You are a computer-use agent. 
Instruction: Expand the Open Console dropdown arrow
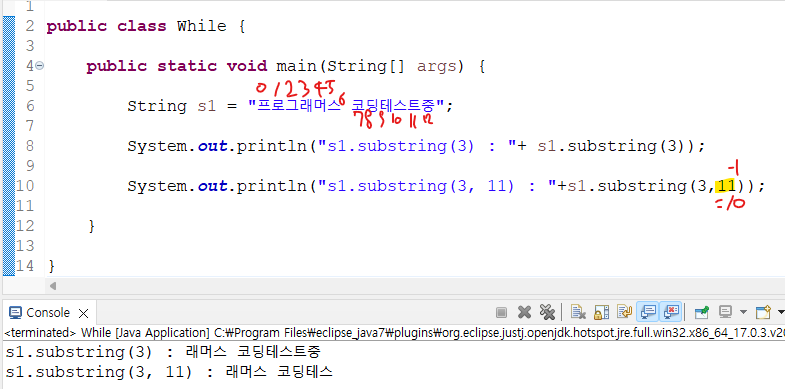(780, 312)
